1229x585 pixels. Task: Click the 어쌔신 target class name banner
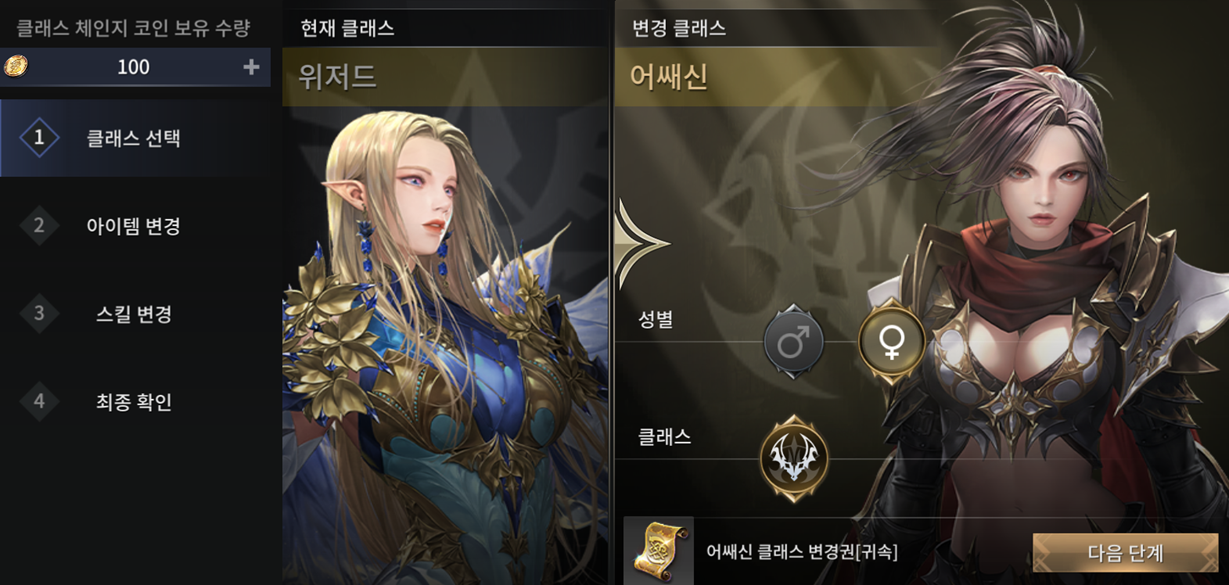click(x=780, y=77)
